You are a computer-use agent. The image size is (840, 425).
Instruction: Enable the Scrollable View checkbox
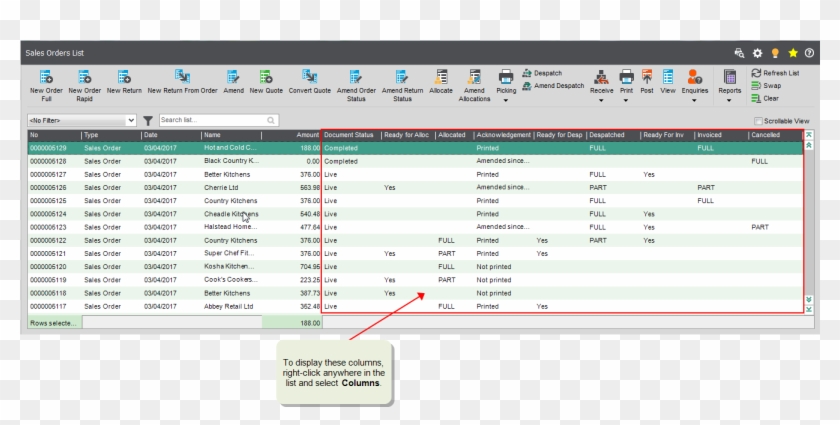(x=758, y=121)
